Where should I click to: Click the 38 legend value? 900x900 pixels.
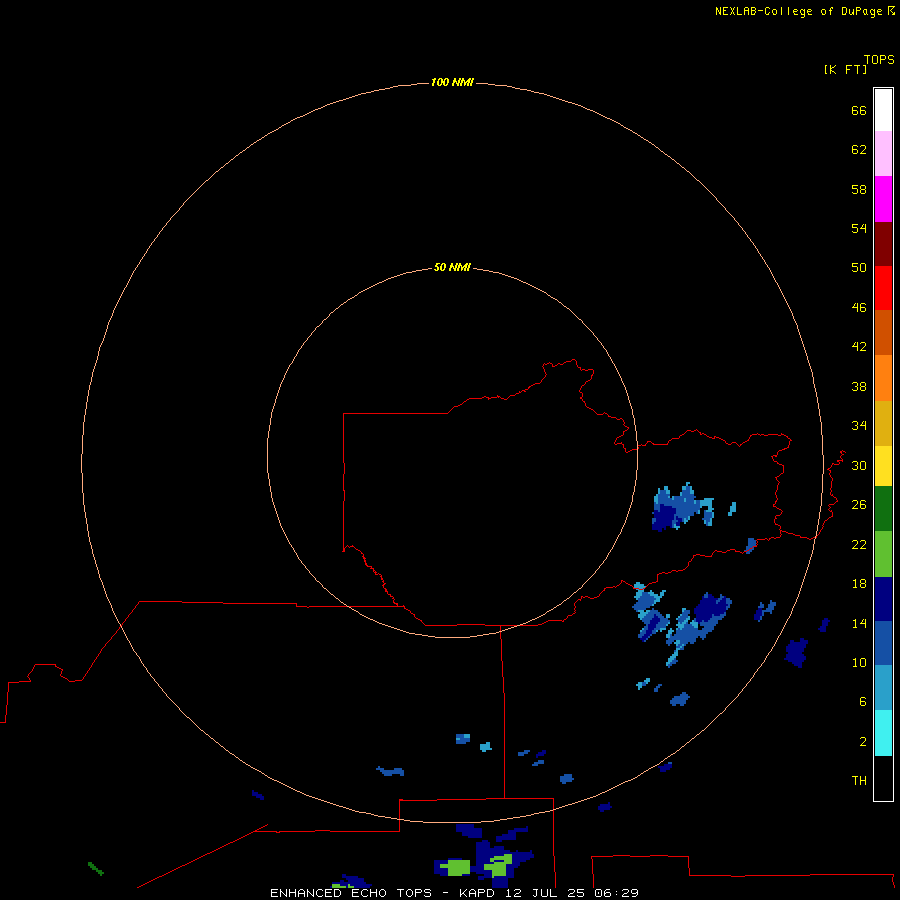[859, 387]
